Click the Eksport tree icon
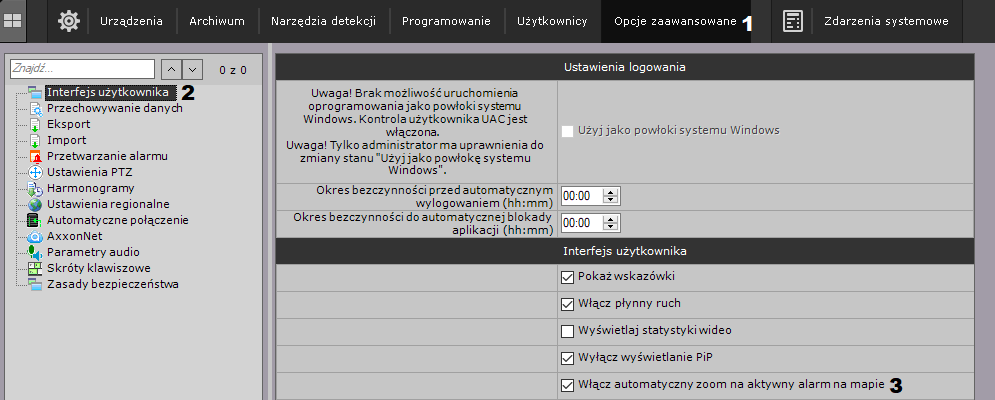 [x=35, y=124]
